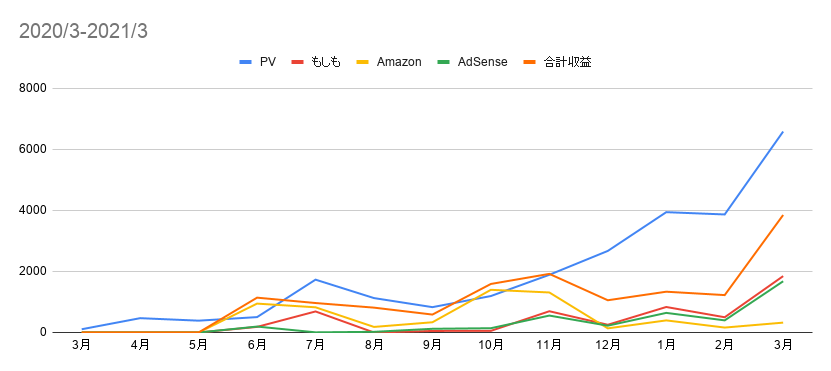Click the 6月 x-axis label

click(x=257, y=345)
